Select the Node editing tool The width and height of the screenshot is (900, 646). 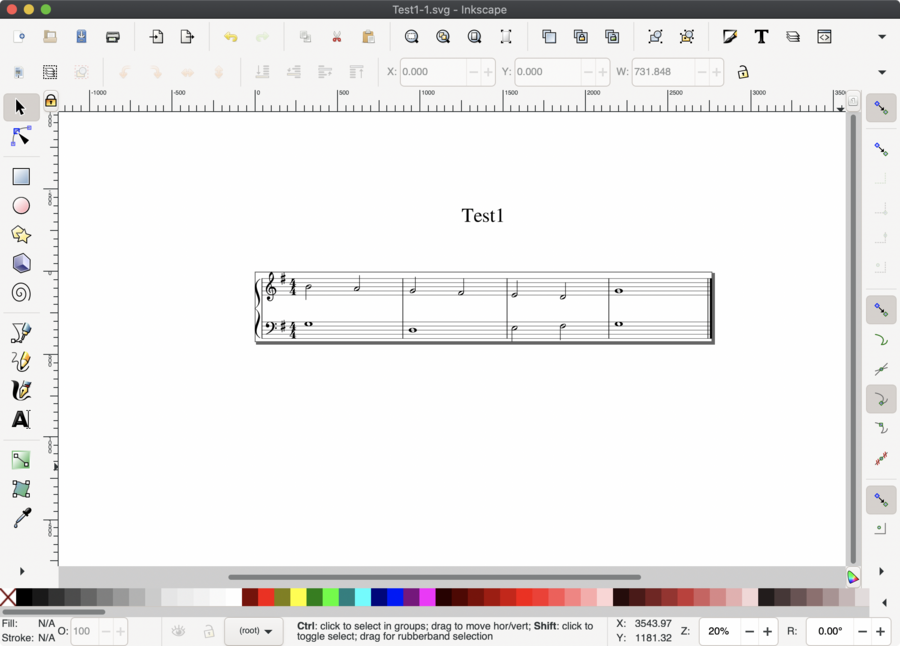pyautogui.click(x=21, y=137)
